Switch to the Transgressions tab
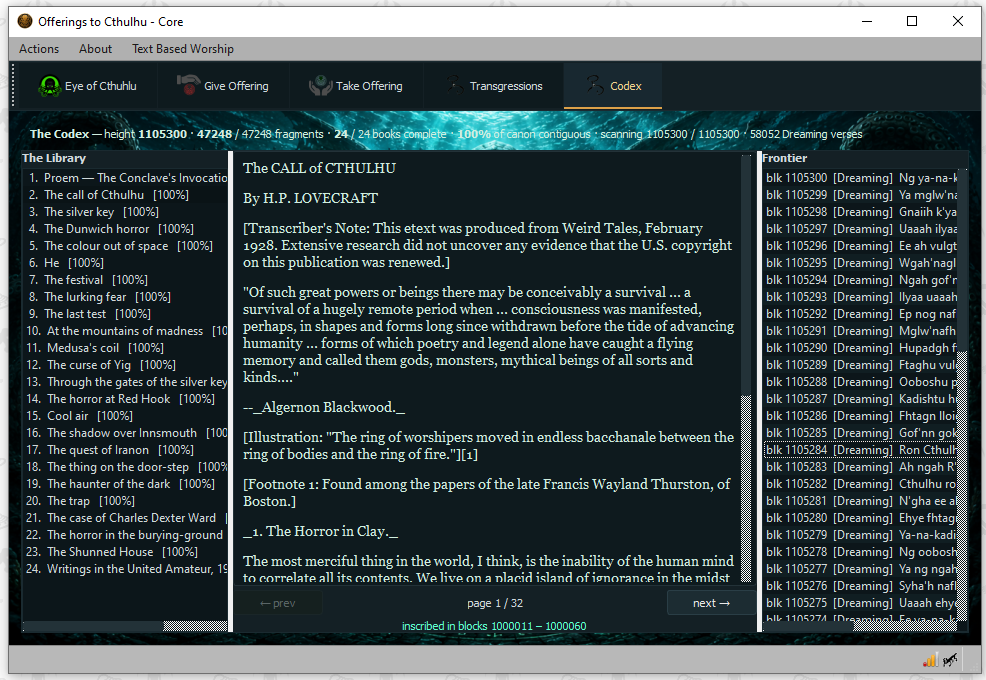The width and height of the screenshot is (986, 680). 493,86
